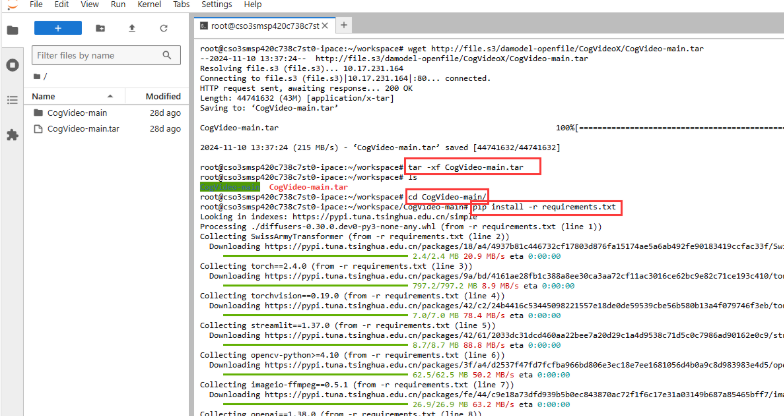Click the 'Collecting torch==2.4.0' line
The width and height of the screenshot is (784, 416).
tap(336, 266)
